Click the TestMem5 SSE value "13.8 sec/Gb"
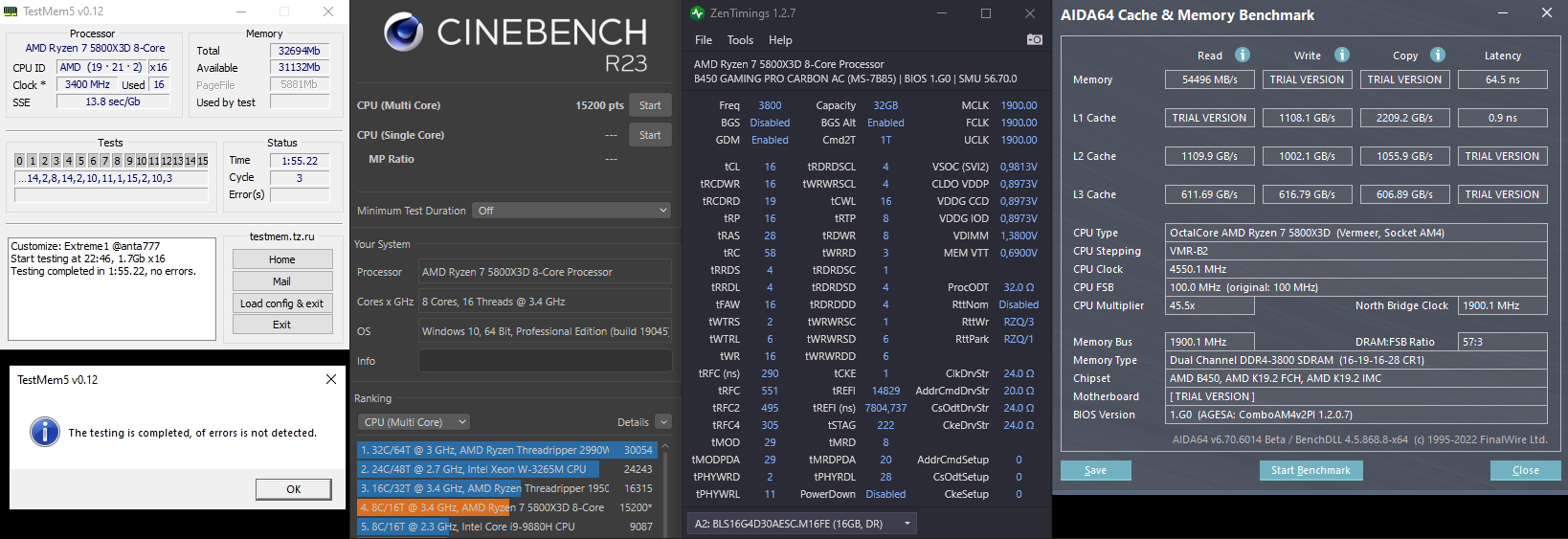Image resolution: width=1568 pixels, height=539 pixels. point(113,101)
